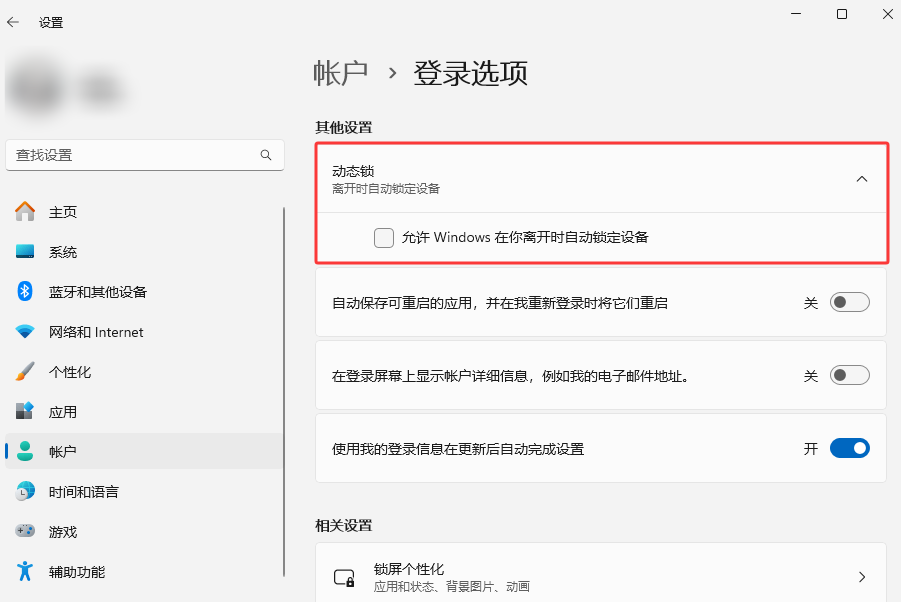901x602 pixels.
Task: Click the Accessibility (辅助功能) person icon
Action: tap(25, 572)
